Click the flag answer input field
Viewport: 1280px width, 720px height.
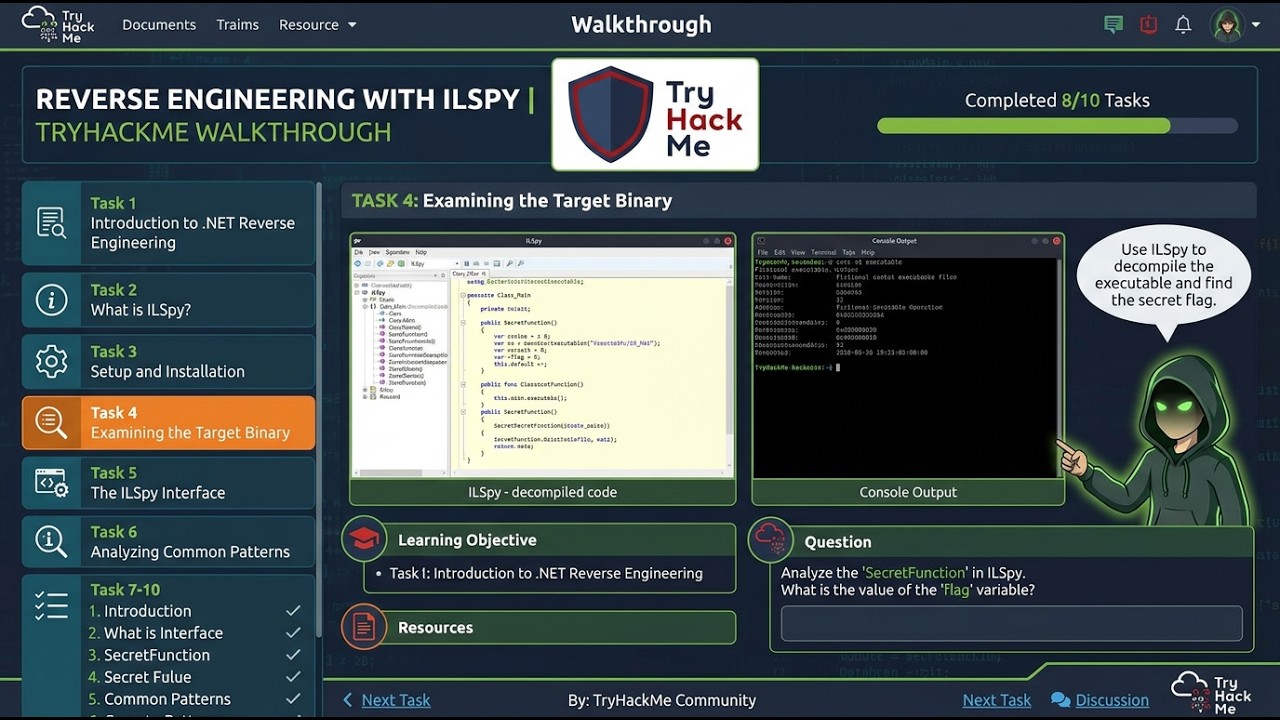pyautogui.click(x=1011, y=623)
